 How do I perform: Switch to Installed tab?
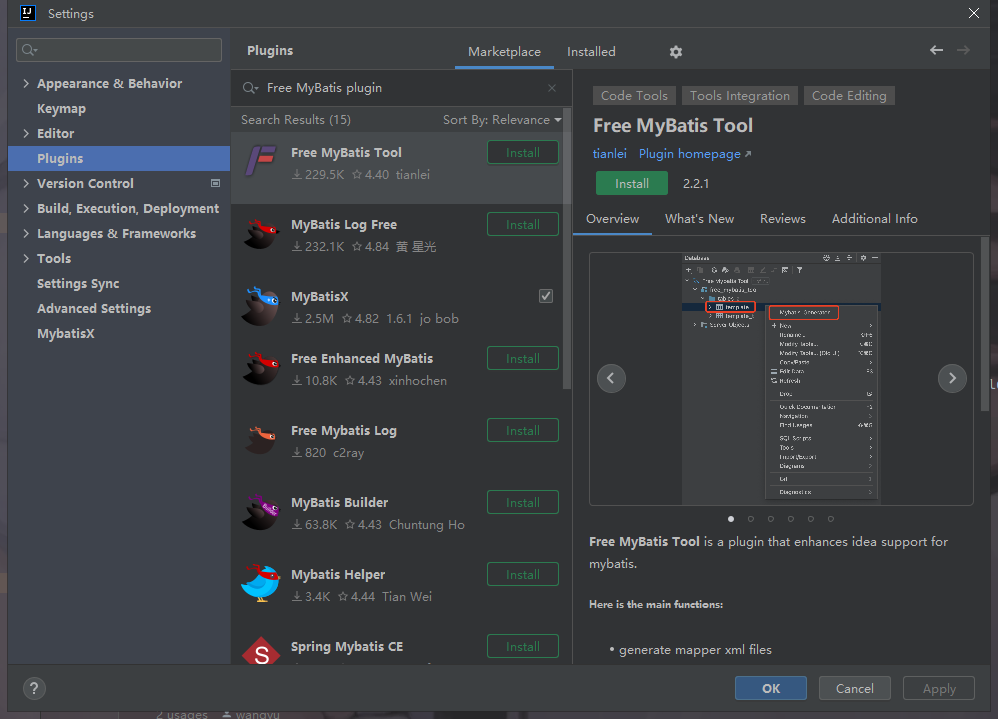click(x=591, y=52)
